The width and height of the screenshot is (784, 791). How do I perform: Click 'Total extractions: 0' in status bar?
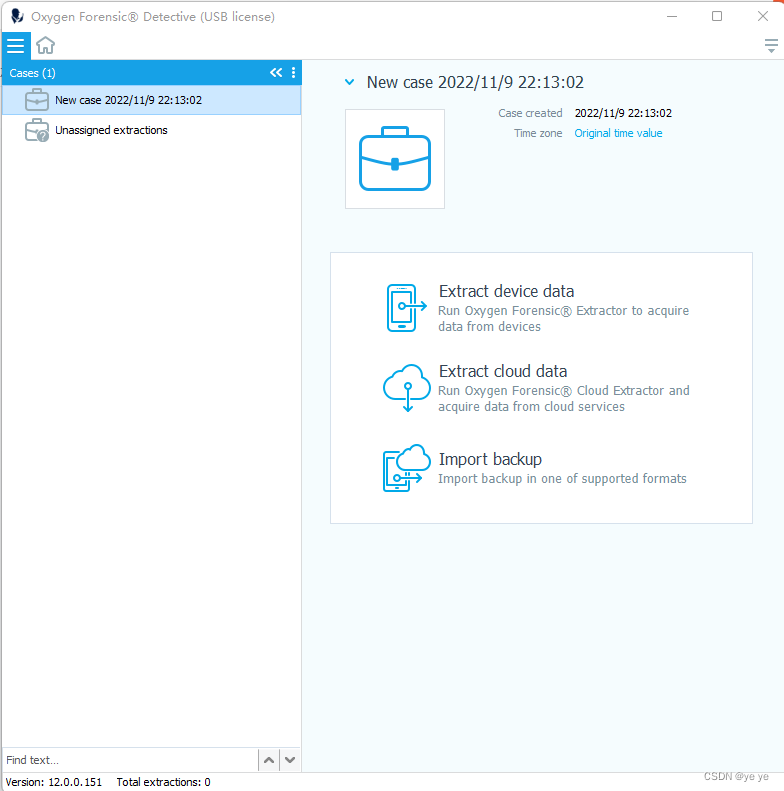click(x=163, y=782)
